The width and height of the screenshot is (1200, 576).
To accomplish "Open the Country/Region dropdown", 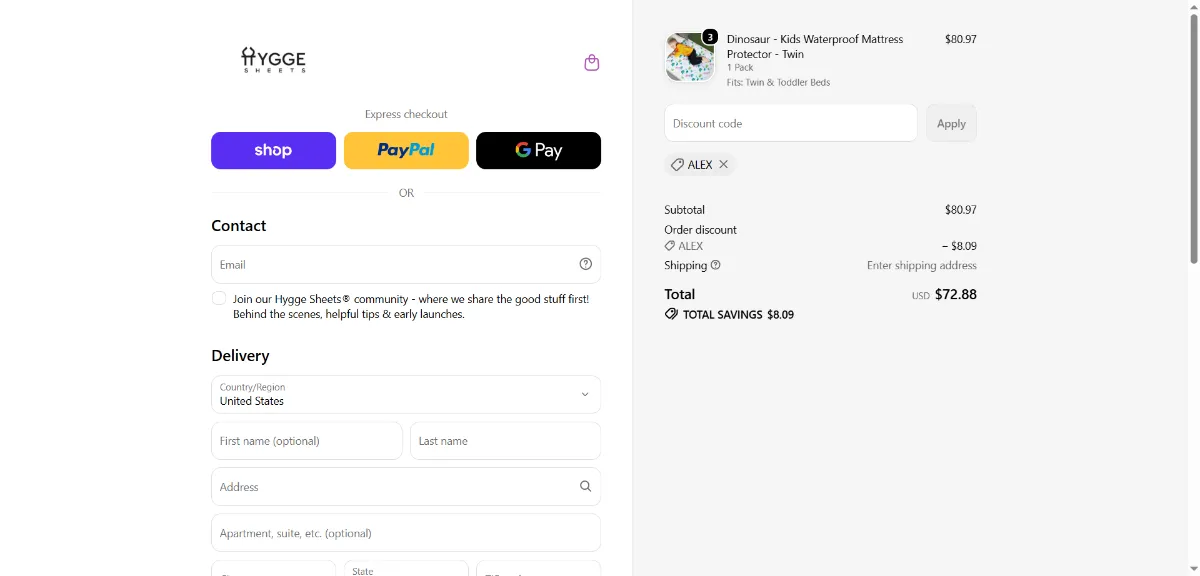I will pyautogui.click(x=406, y=394).
